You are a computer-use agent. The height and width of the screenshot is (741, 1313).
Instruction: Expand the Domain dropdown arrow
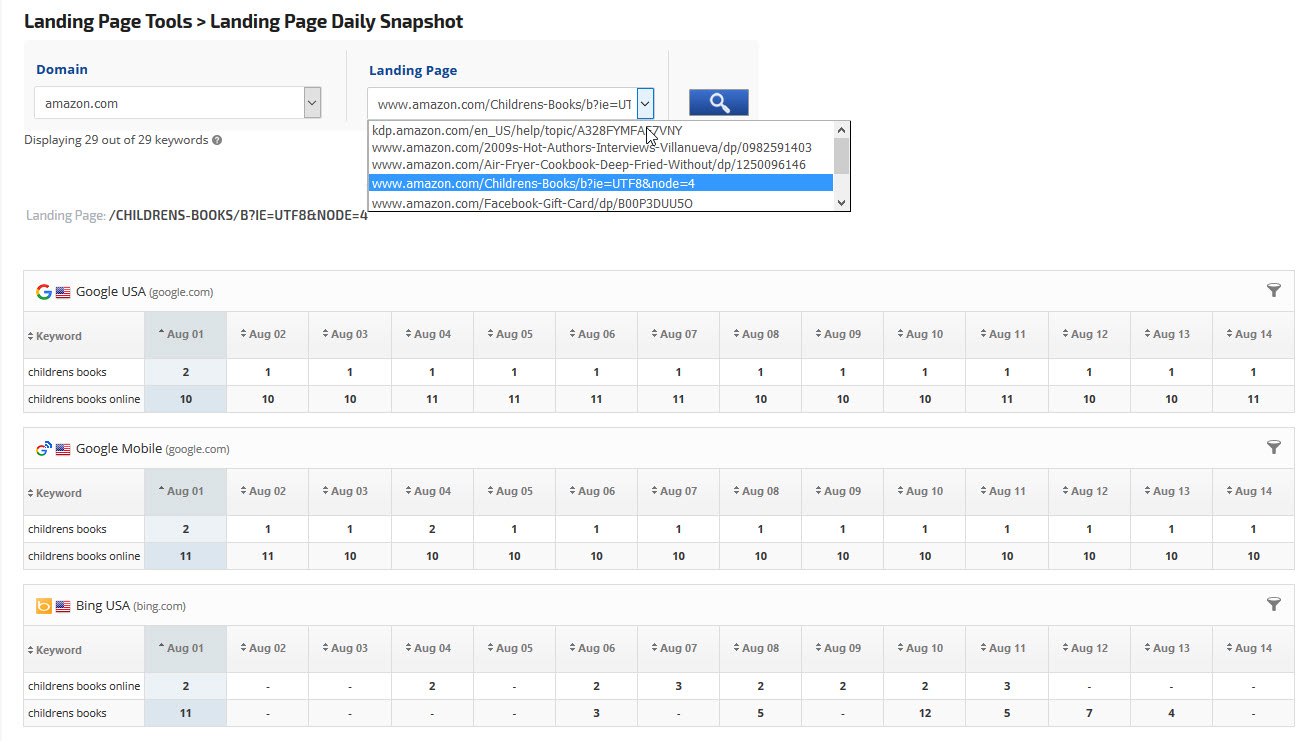[x=312, y=103]
